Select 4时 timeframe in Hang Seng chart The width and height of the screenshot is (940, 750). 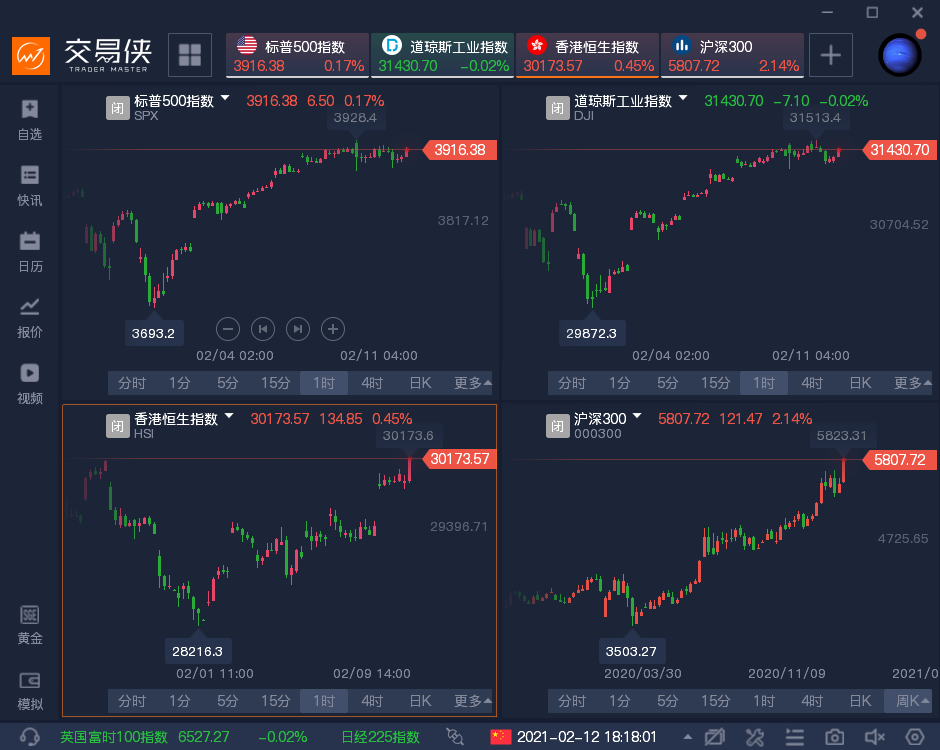[372, 701]
